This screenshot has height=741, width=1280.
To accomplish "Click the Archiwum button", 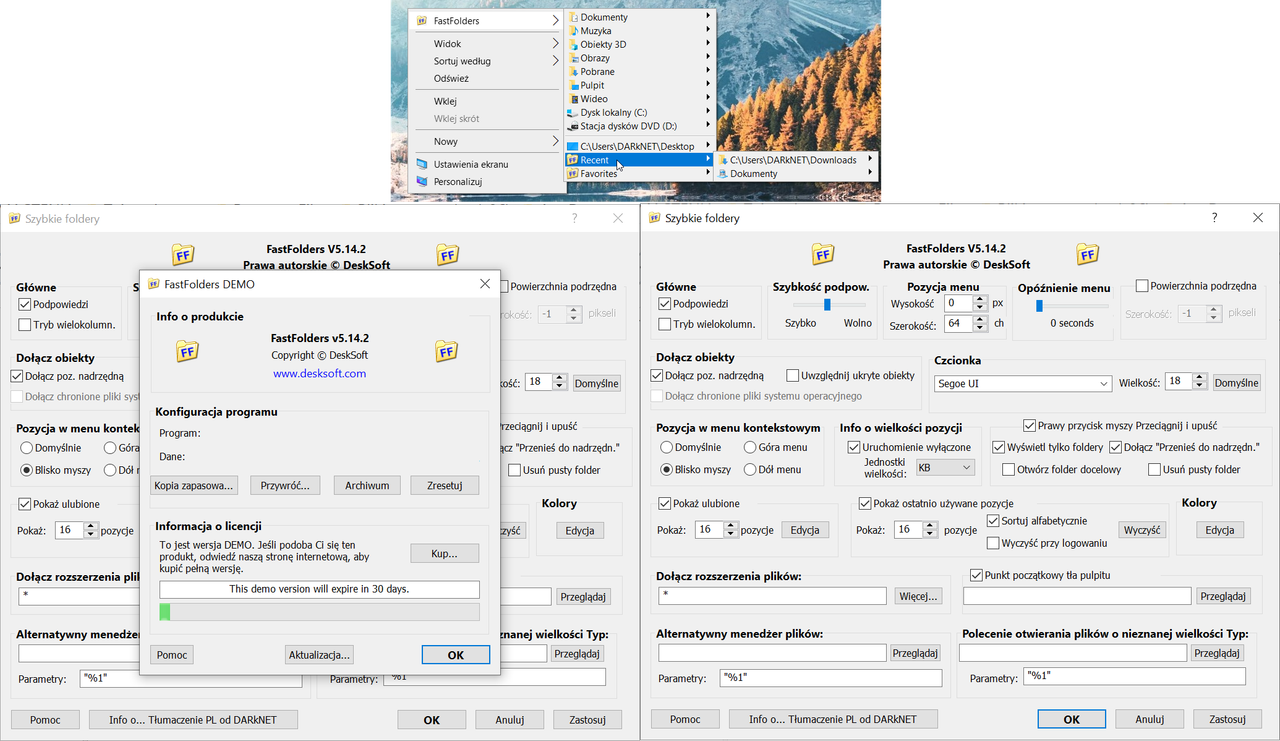I will click(x=367, y=485).
